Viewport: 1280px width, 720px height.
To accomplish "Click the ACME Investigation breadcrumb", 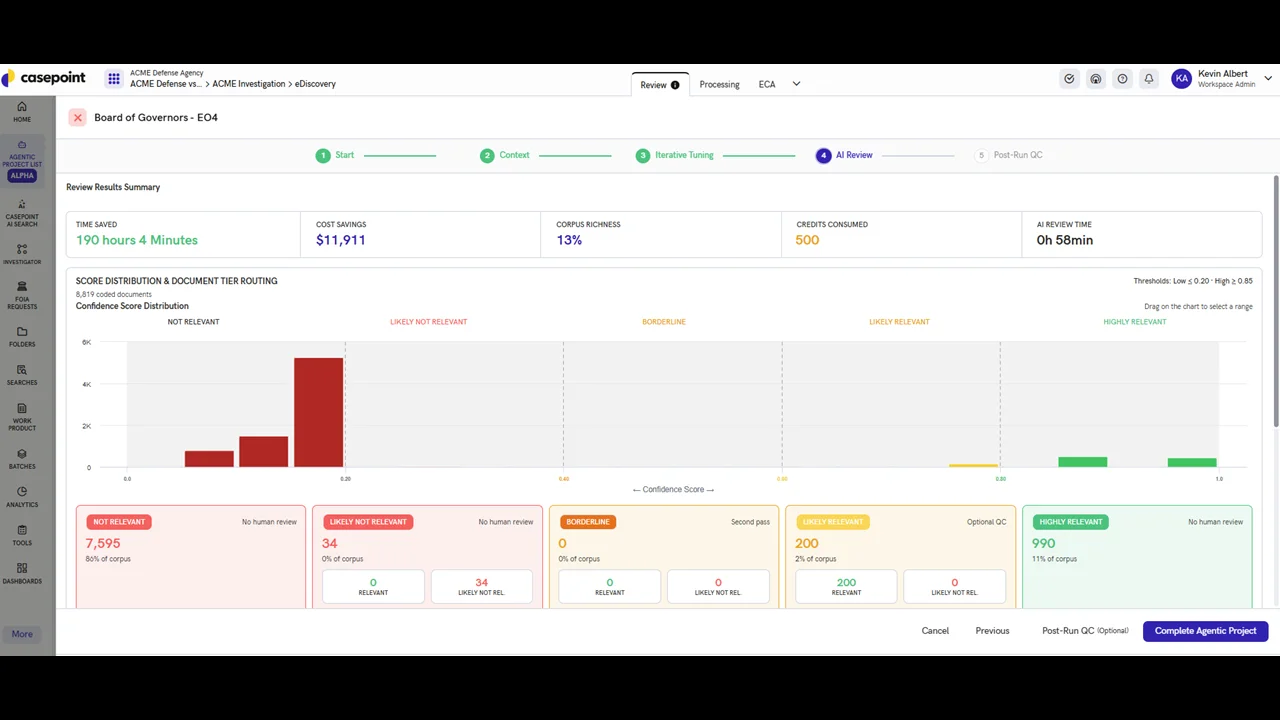I will (x=249, y=84).
